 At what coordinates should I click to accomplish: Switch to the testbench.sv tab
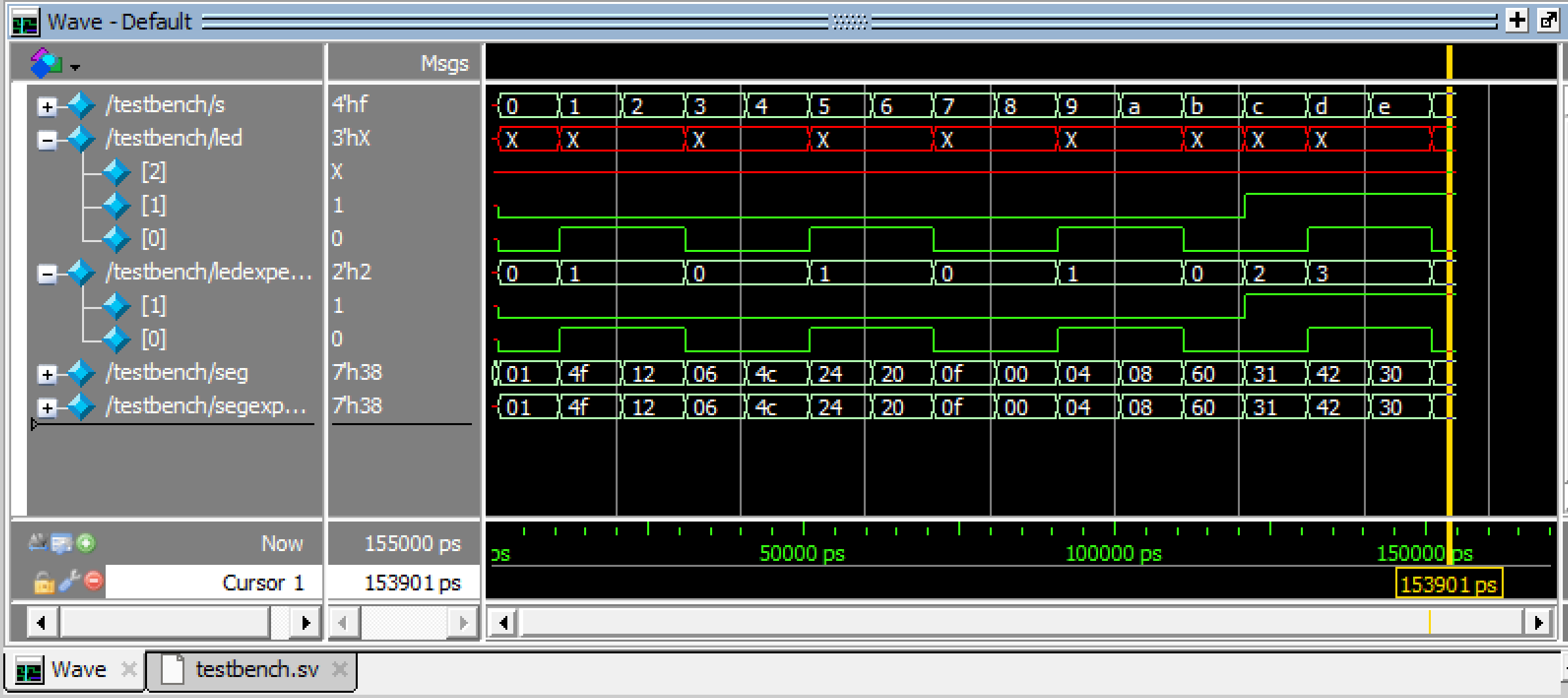pos(256,670)
